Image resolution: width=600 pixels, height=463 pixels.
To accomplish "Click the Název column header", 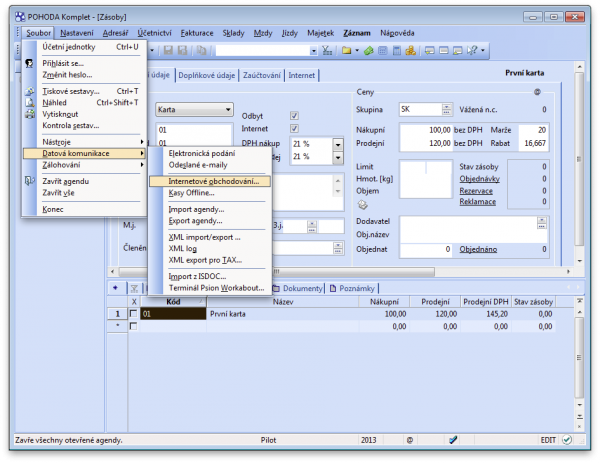I will [x=283, y=302].
